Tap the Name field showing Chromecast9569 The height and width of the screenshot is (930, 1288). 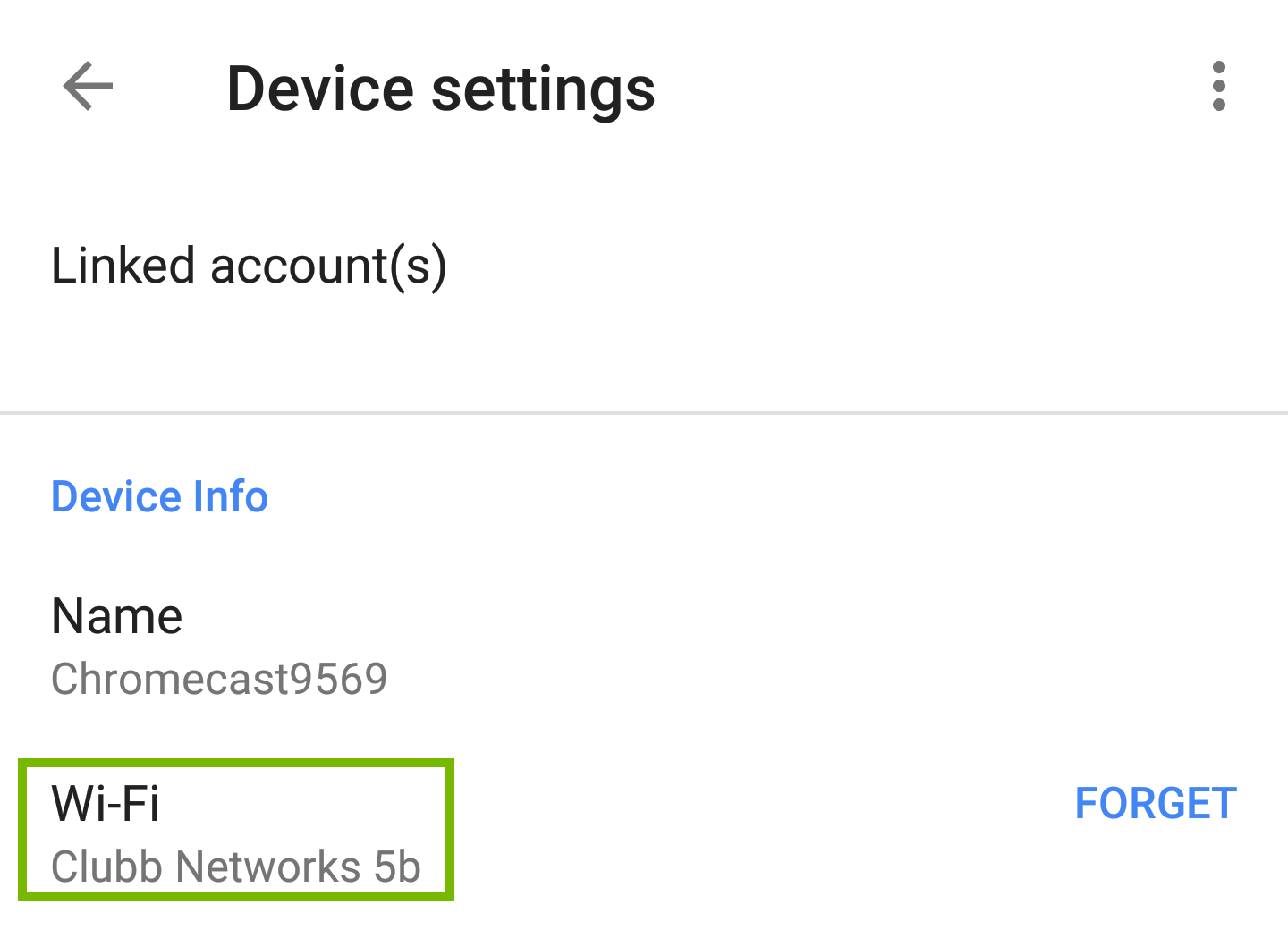[219, 644]
